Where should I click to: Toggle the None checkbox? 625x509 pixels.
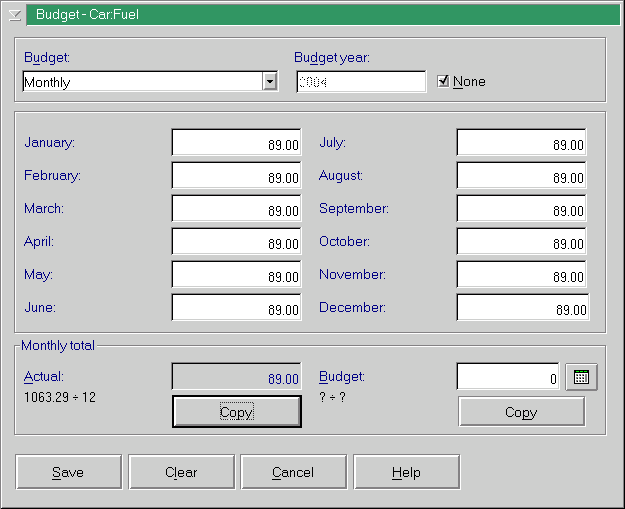(x=443, y=81)
